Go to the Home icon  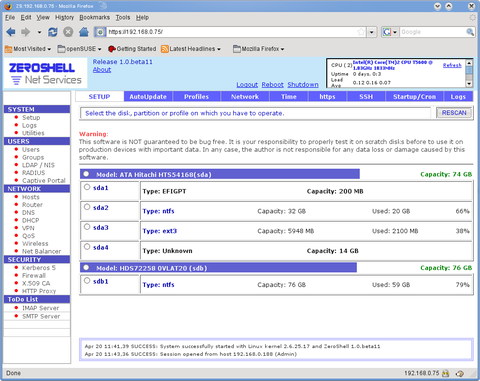tap(84, 32)
